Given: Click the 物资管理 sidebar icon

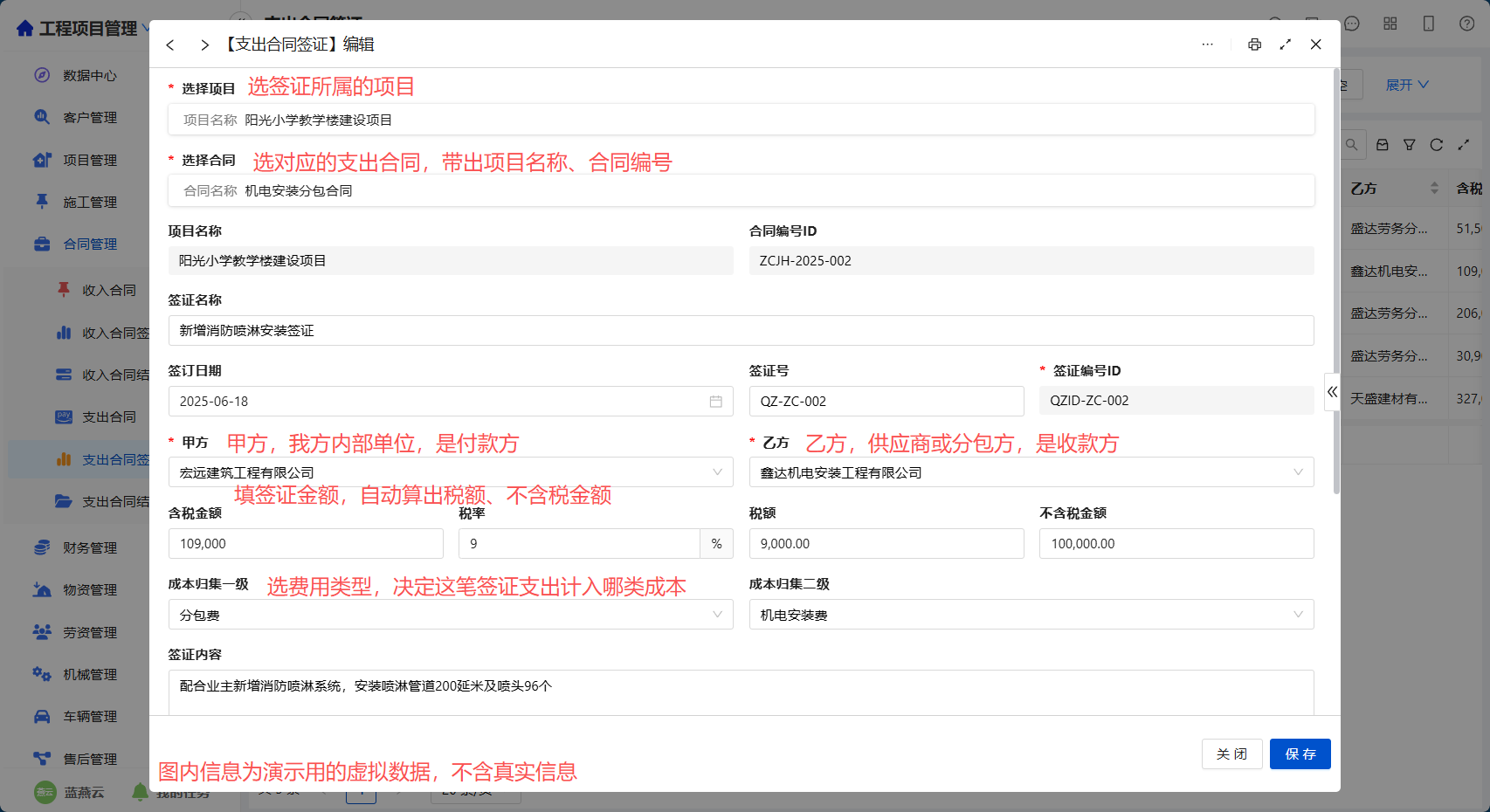Looking at the screenshot, I should 42,590.
